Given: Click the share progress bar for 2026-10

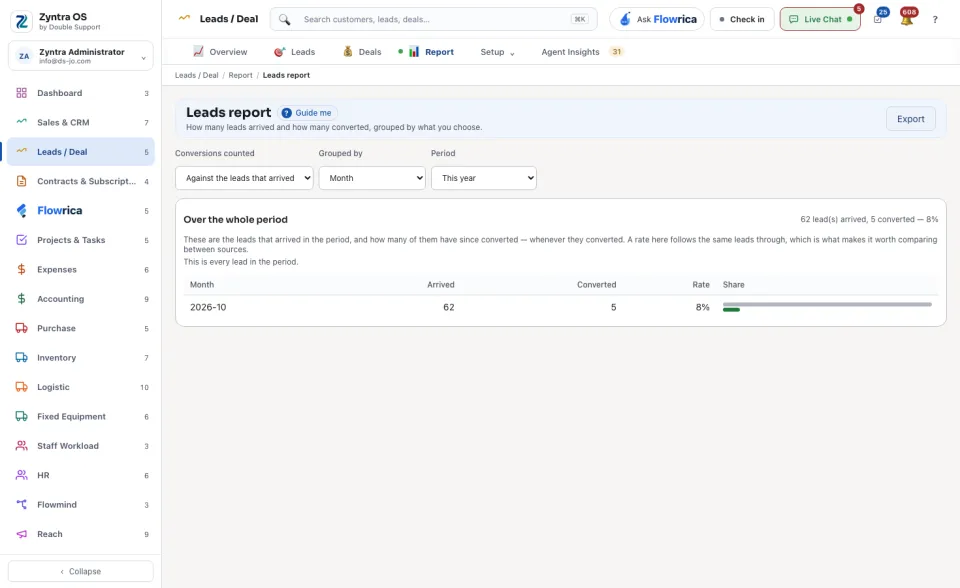Looking at the screenshot, I should pyautogui.click(x=827, y=307).
